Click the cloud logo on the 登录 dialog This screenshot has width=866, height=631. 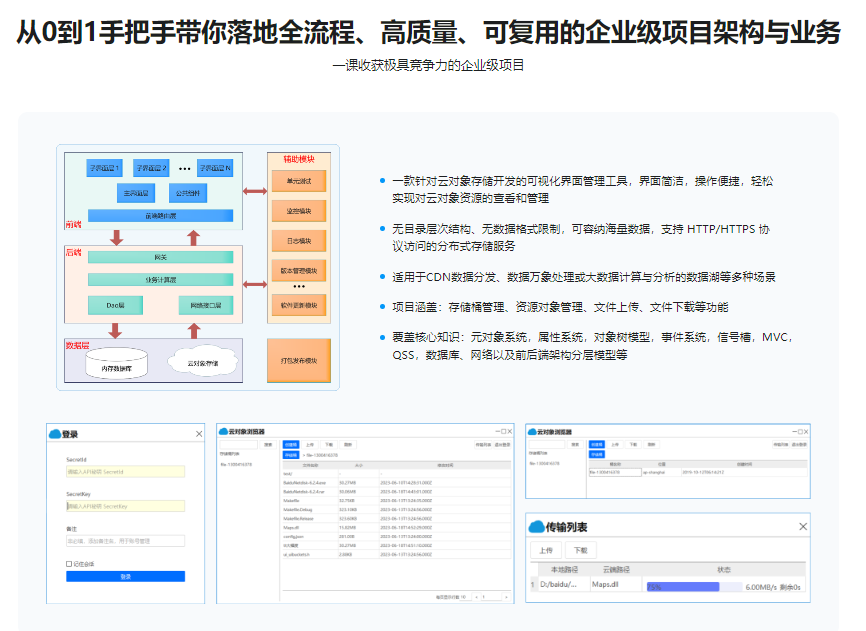point(55,434)
